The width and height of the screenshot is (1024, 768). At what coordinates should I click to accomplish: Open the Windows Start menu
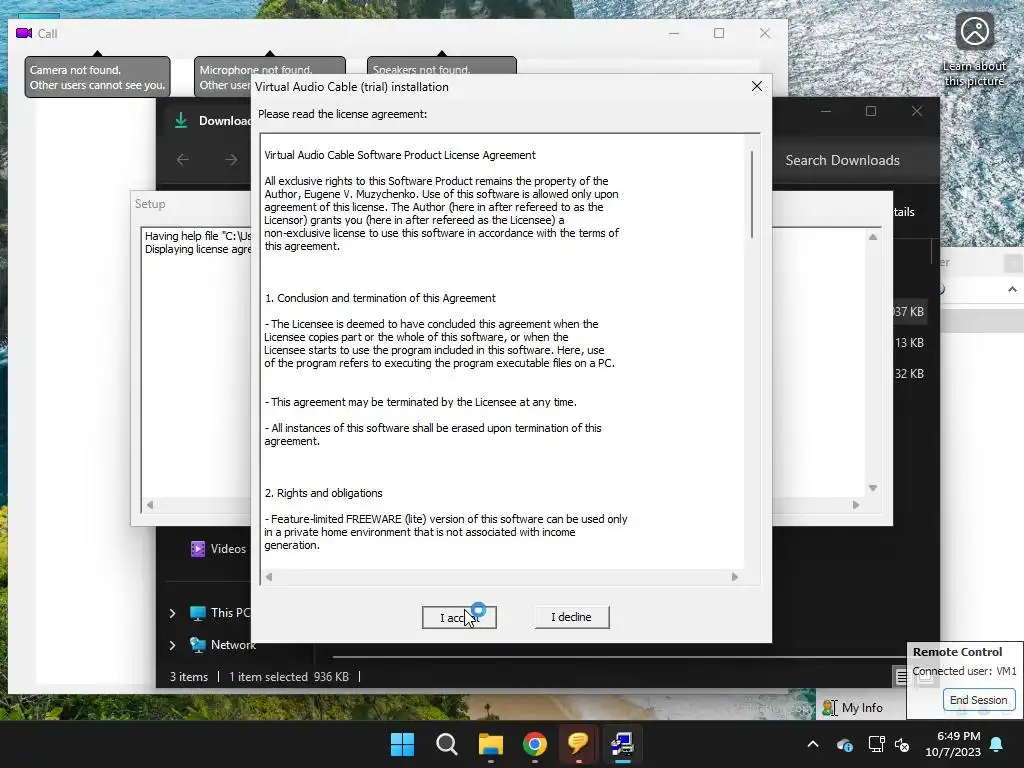402,744
